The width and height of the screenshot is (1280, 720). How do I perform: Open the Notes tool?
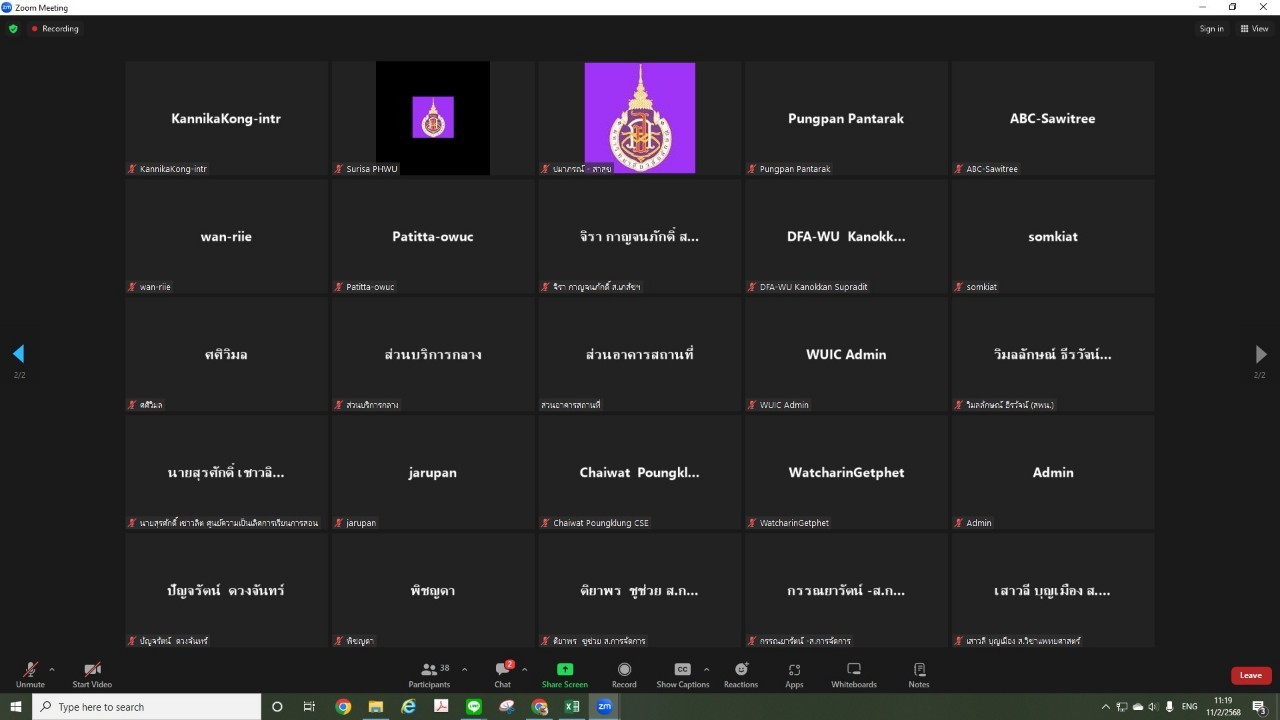[x=919, y=674]
